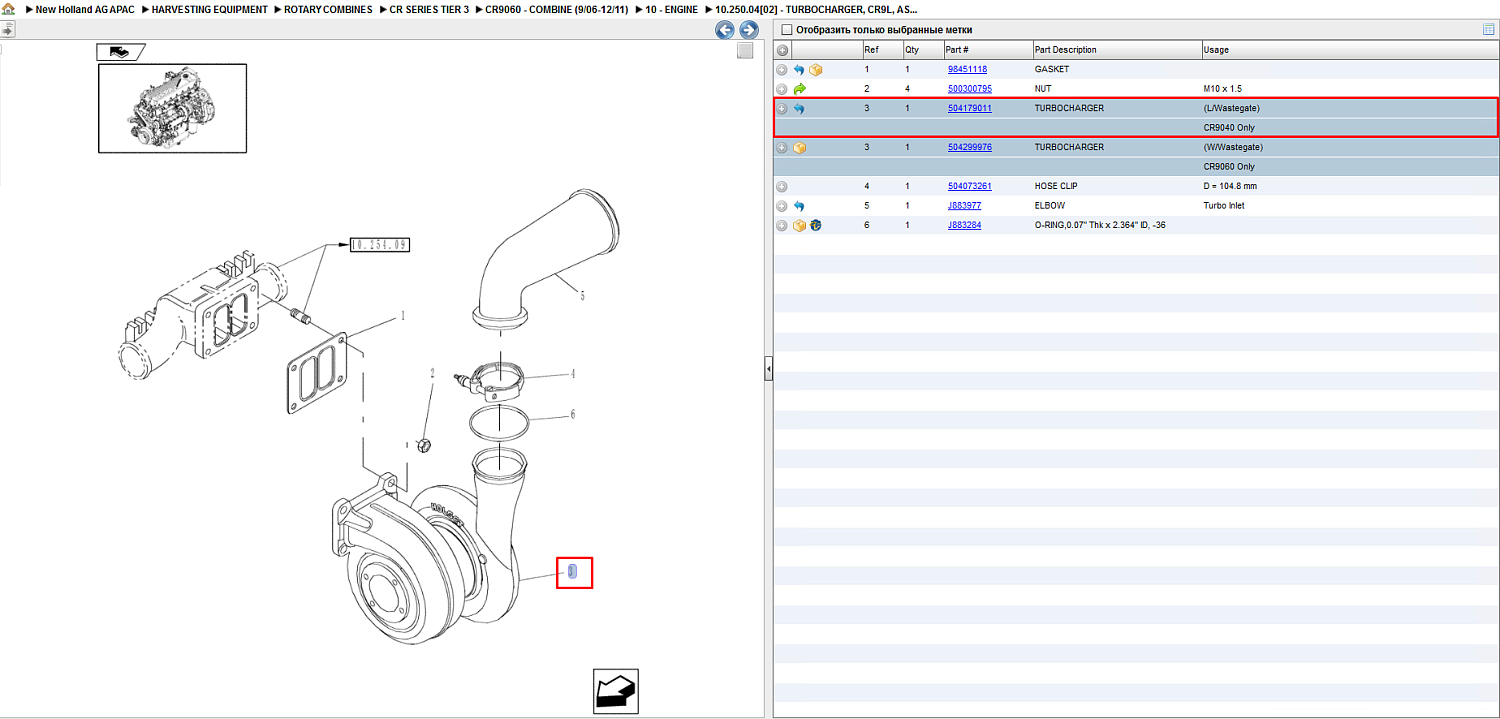The width and height of the screenshot is (1500, 719).
Task: Click the blue arrow icon in ELBOW row
Action: click(799, 206)
